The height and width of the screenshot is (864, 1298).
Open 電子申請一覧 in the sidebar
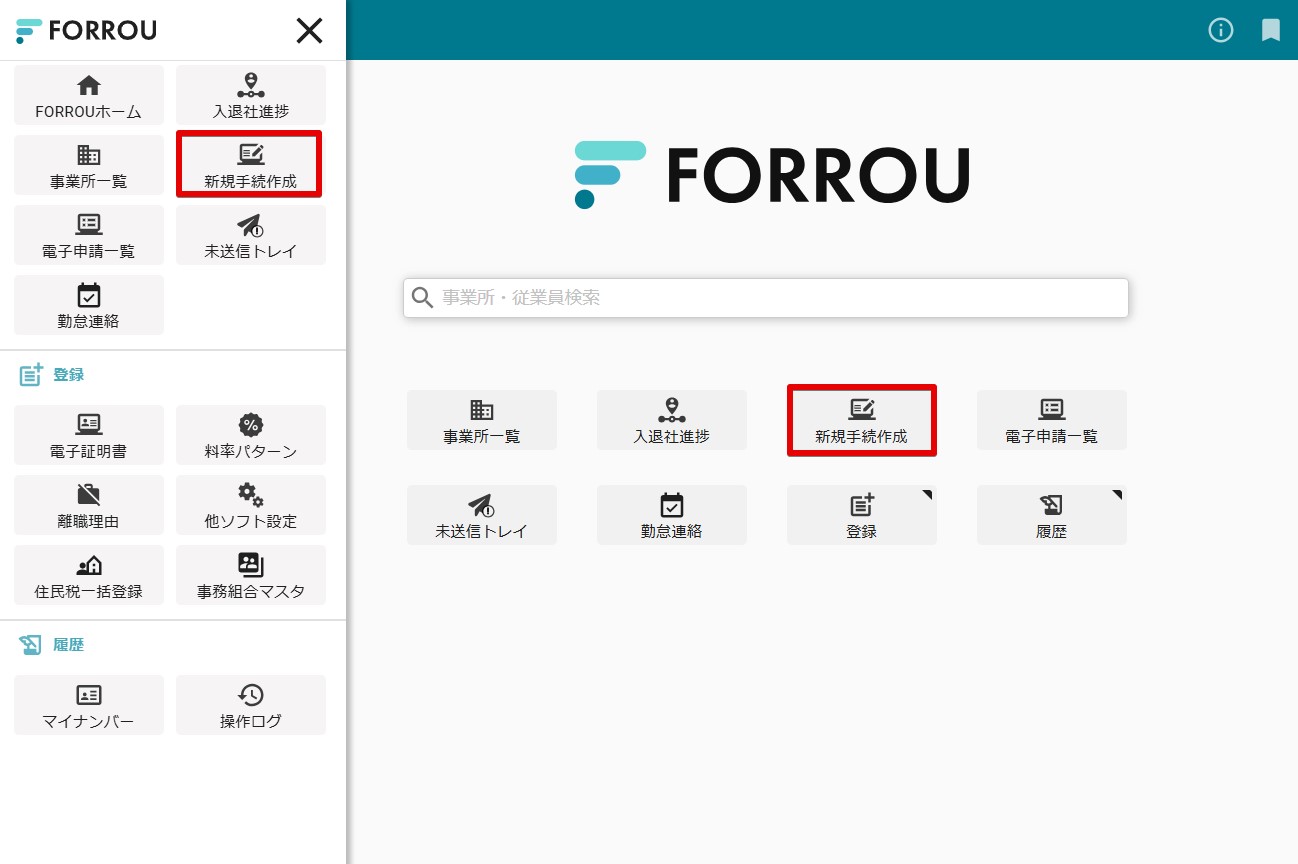point(89,235)
